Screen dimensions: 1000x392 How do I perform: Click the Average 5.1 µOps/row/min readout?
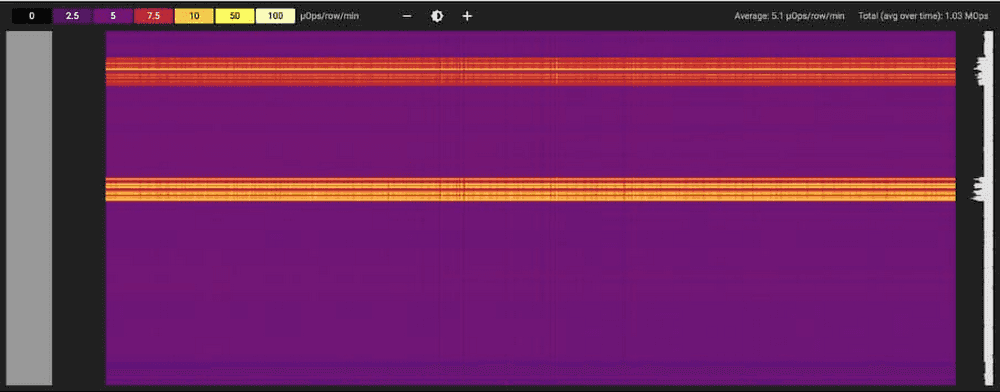point(790,16)
